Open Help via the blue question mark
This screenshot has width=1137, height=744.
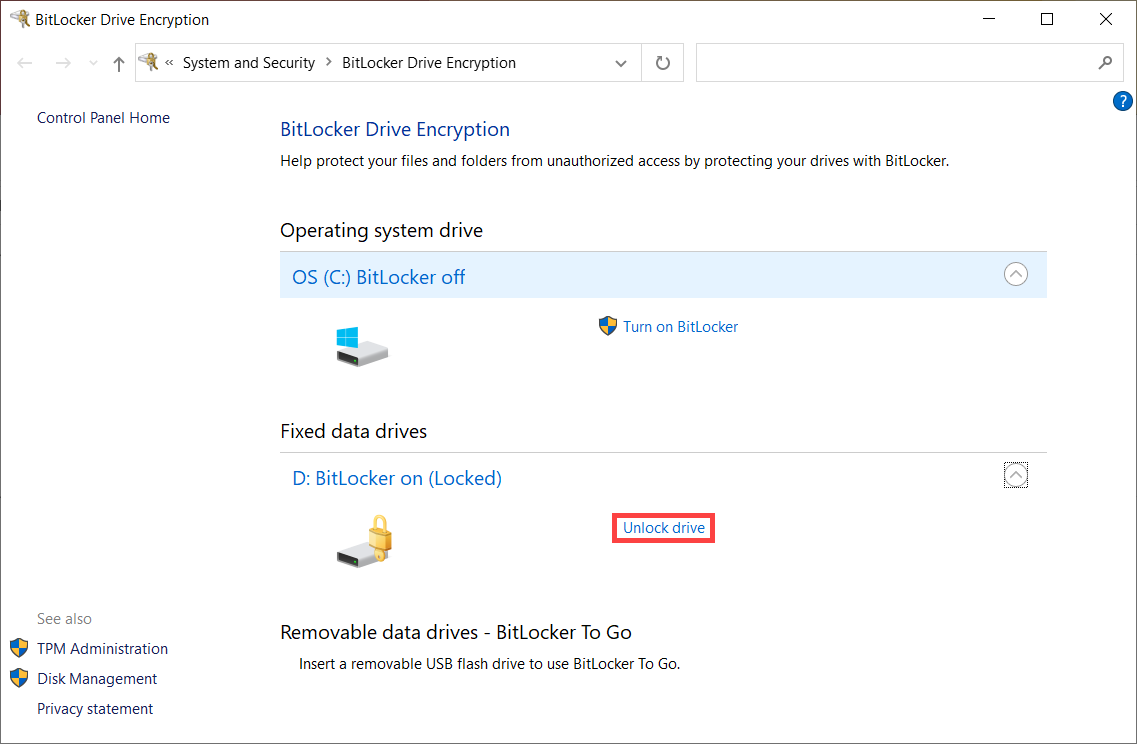click(1122, 102)
